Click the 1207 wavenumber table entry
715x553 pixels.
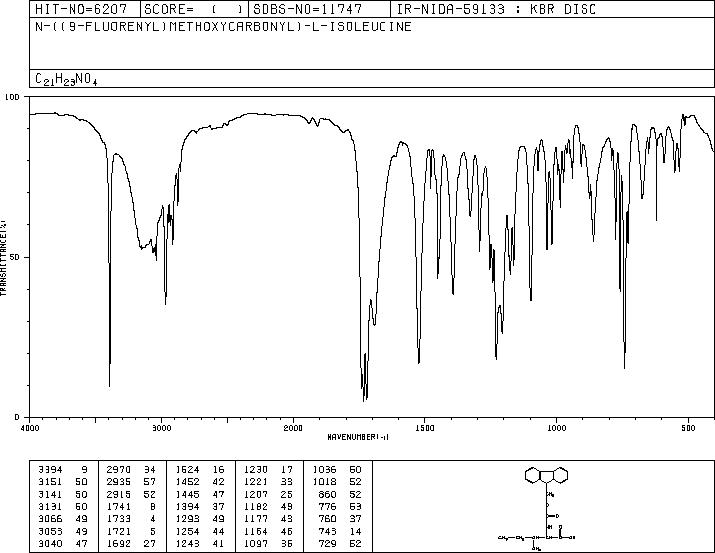point(256,494)
